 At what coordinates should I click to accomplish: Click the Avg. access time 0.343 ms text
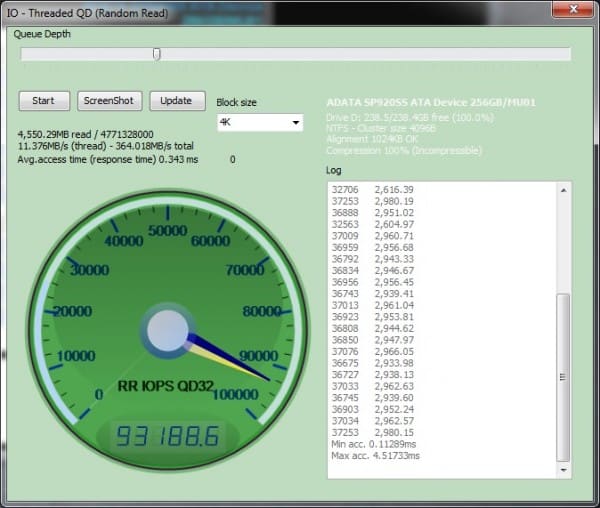tap(108, 160)
